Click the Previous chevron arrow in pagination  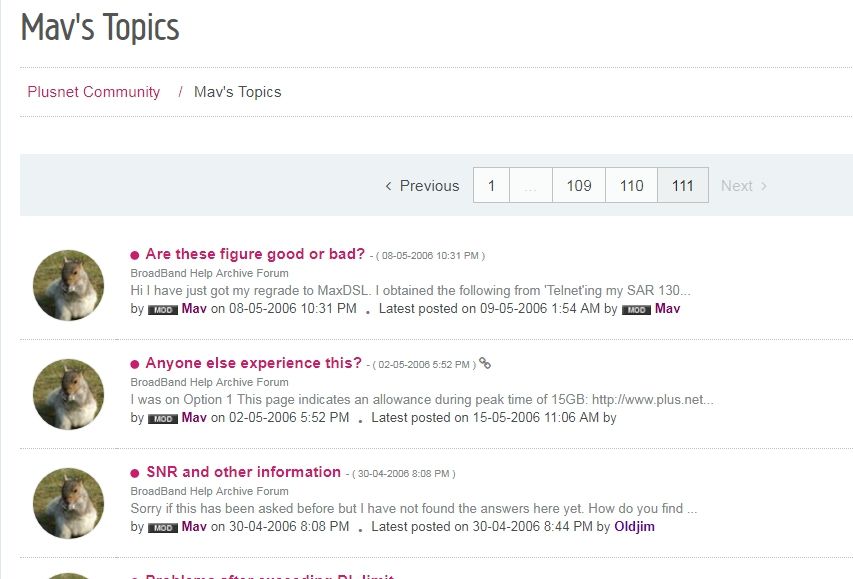389,186
